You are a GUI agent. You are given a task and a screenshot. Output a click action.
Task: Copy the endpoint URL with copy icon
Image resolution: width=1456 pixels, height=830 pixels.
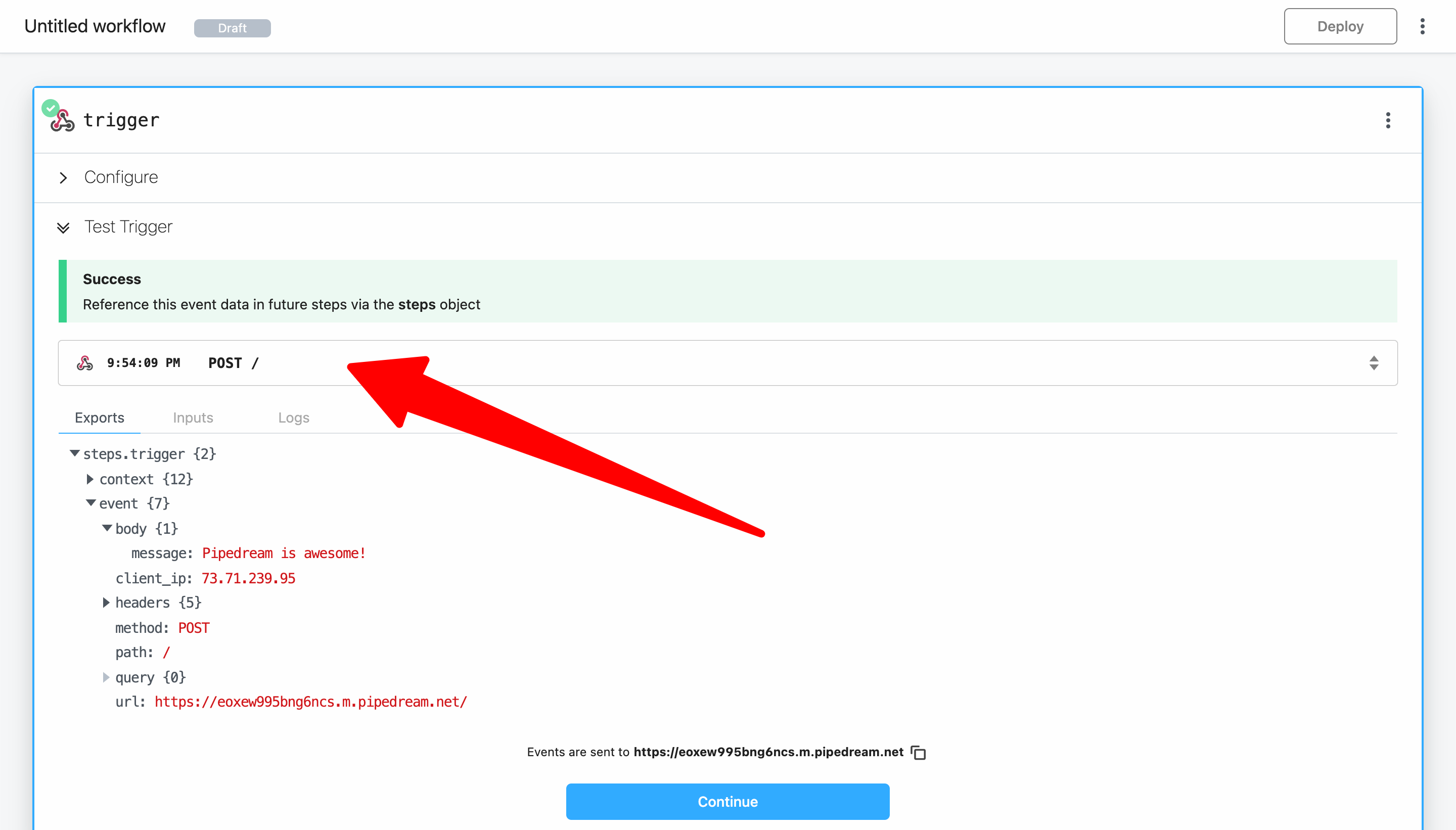pyautogui.click(x=919, y=753)
